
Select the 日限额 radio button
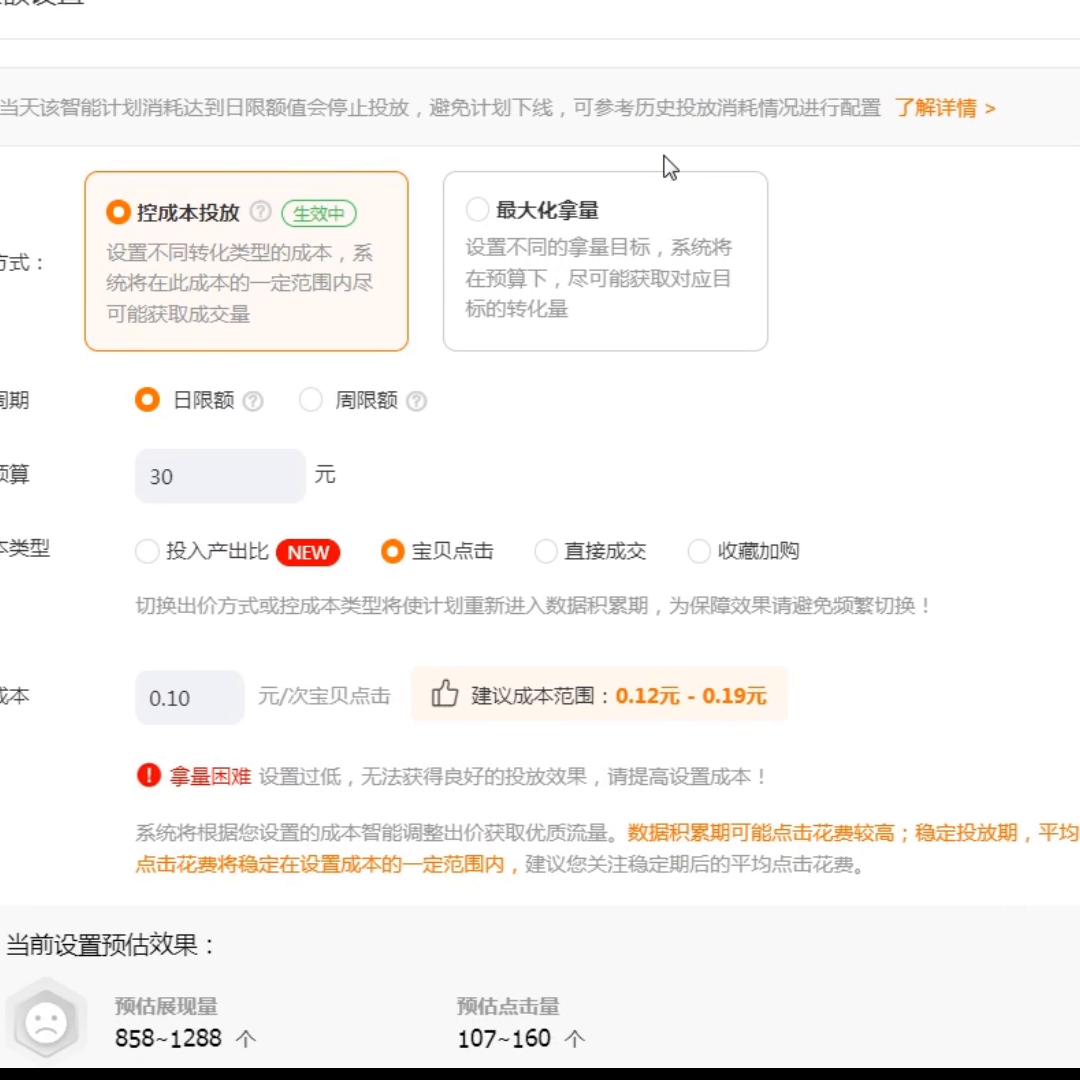[x=148, y=400]
